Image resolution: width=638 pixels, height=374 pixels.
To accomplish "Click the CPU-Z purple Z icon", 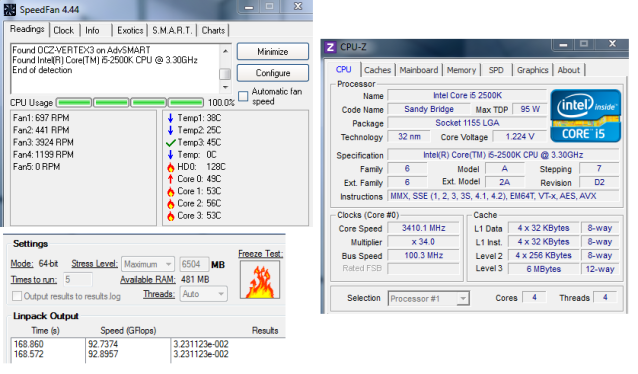I will pyautogui.click(x=331, y=48).
